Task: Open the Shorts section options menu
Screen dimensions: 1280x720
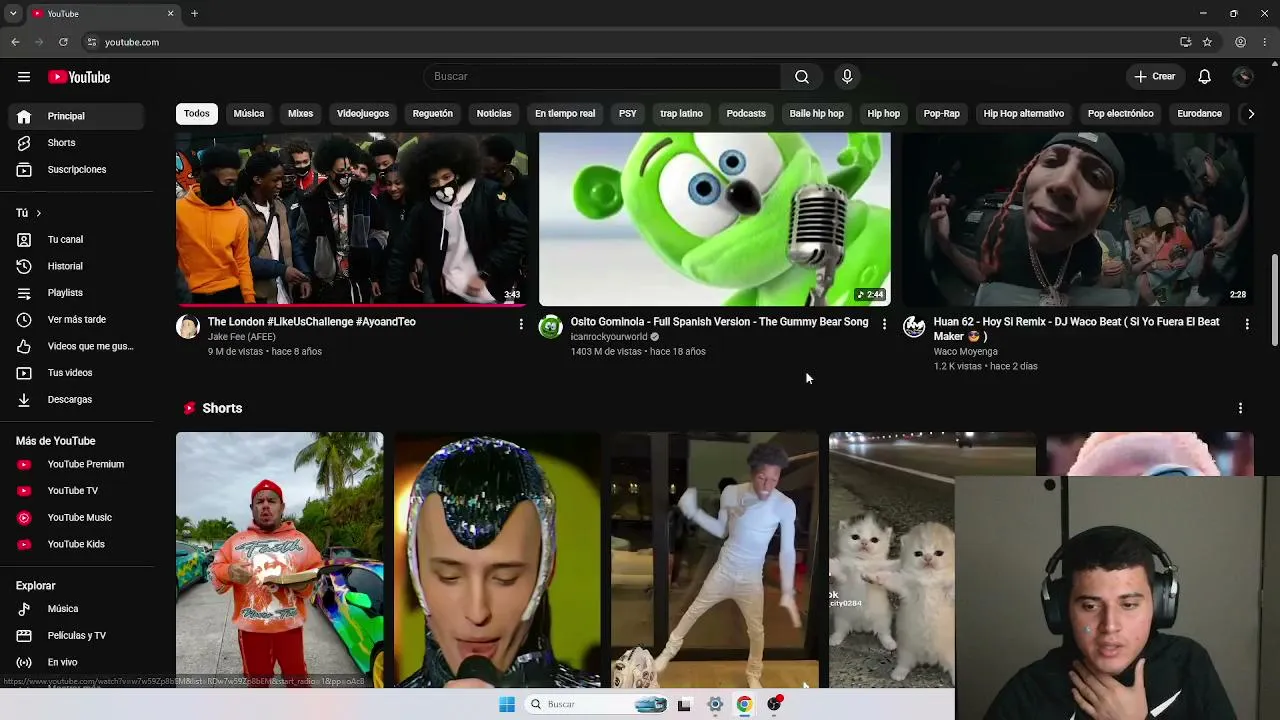Action: [x=1240, y=408]
